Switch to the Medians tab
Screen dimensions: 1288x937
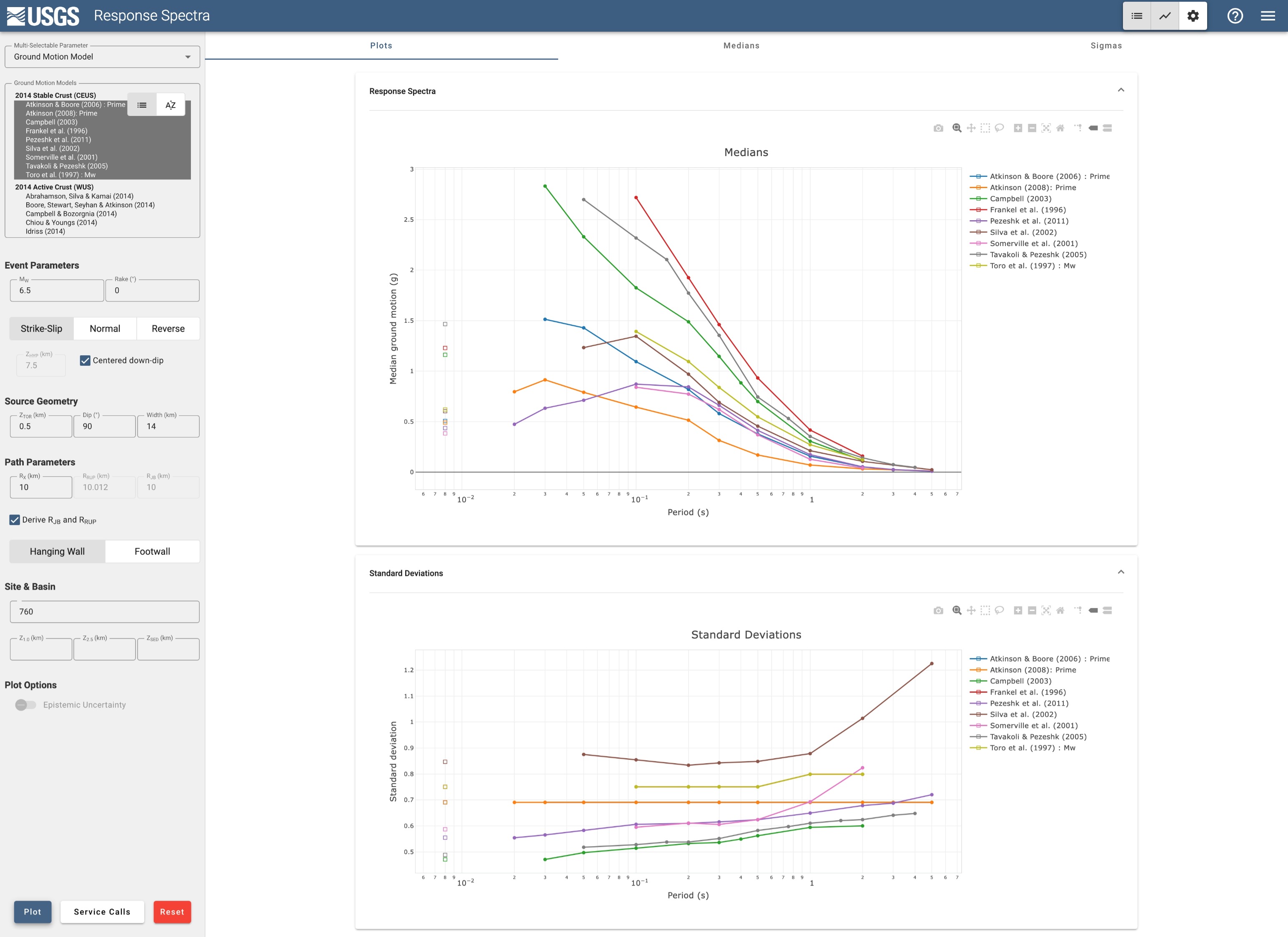(741, 45)
